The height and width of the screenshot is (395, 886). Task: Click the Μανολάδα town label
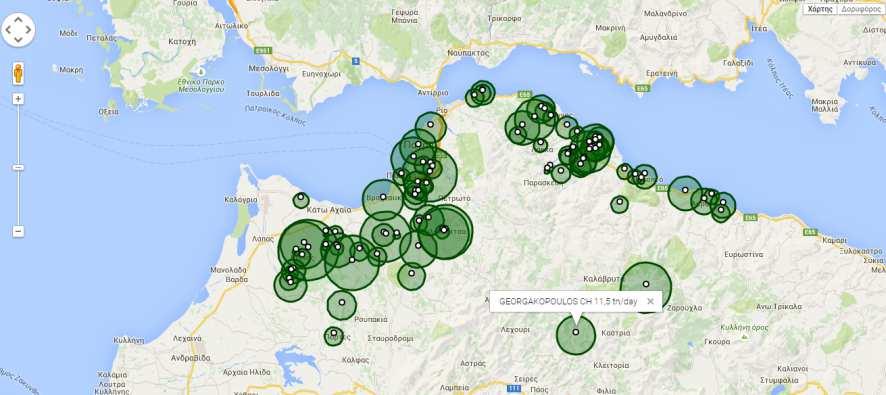228,270
